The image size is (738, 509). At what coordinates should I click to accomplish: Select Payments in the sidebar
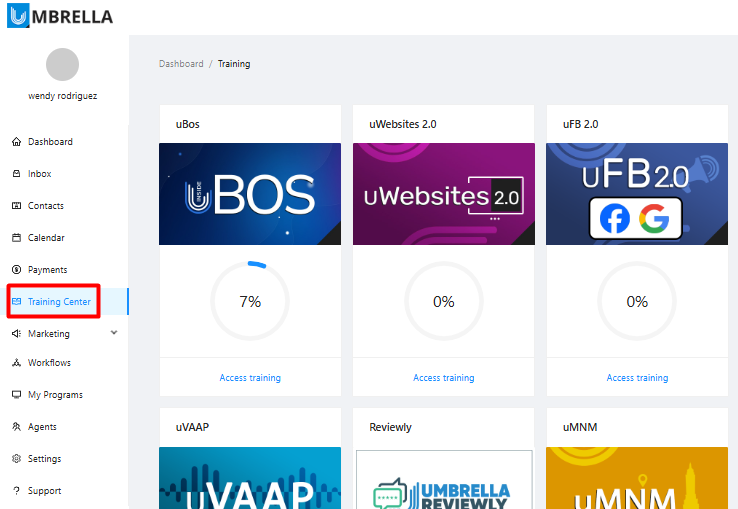tap(48, 270)
